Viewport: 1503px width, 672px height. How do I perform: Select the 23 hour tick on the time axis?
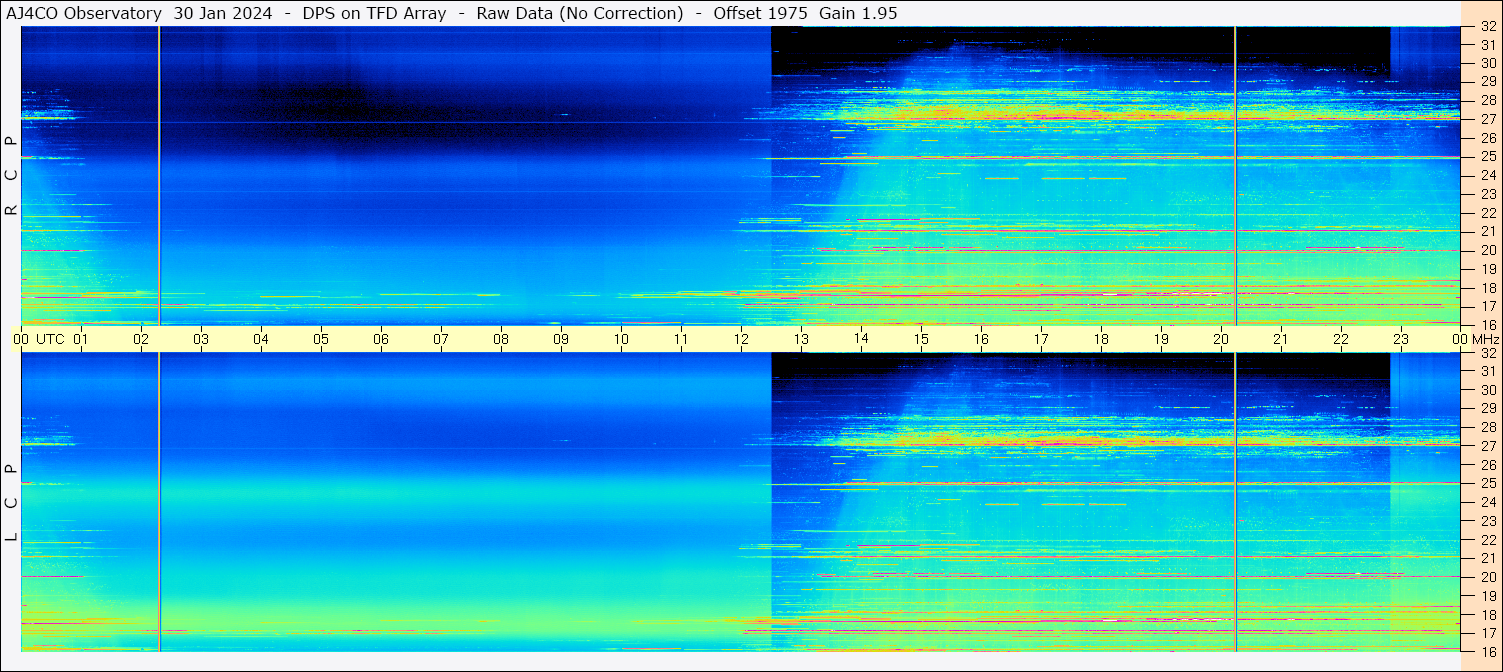[x=1401, y=339]
